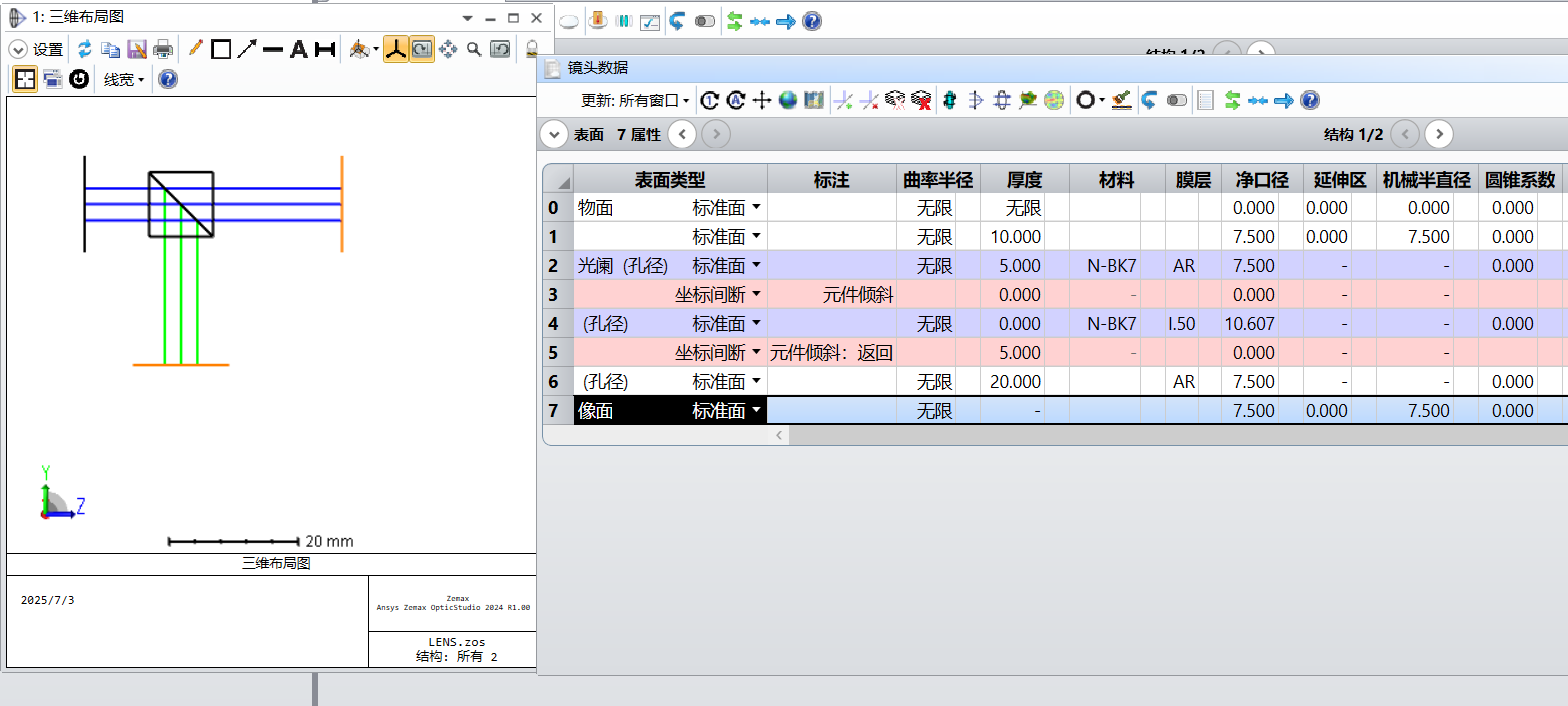Screen dimensions: 1568x706
Task: Open the black circle aperture dropdown arrow
Action: click(x=1101, y=100)
